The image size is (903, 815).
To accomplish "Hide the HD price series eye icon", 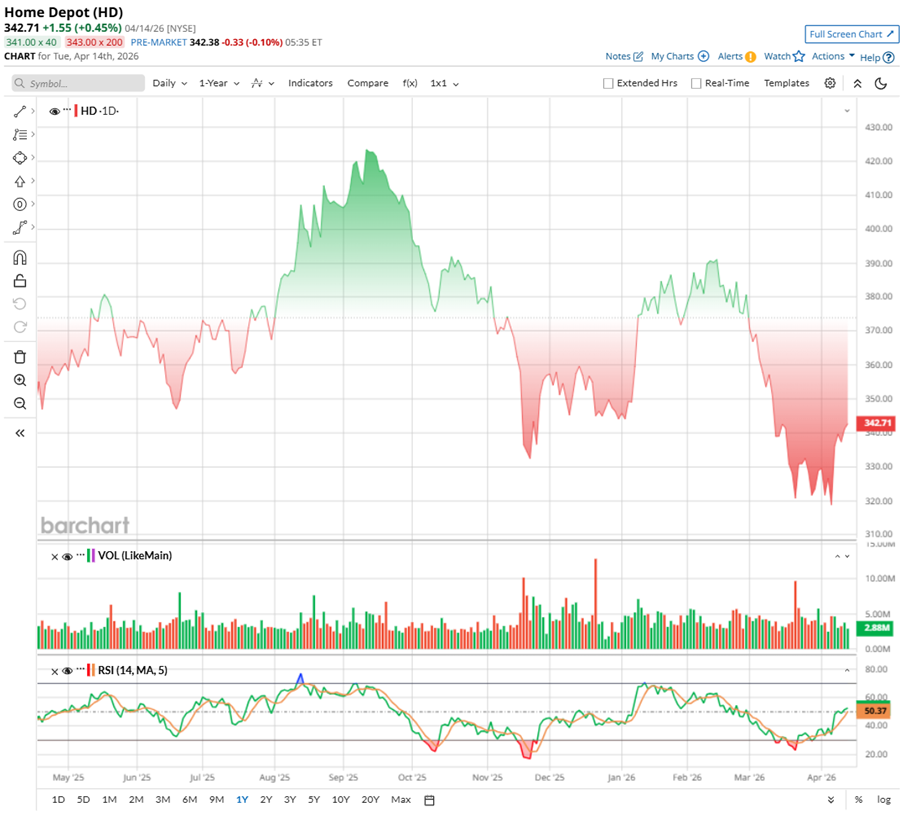I will 55,111.
